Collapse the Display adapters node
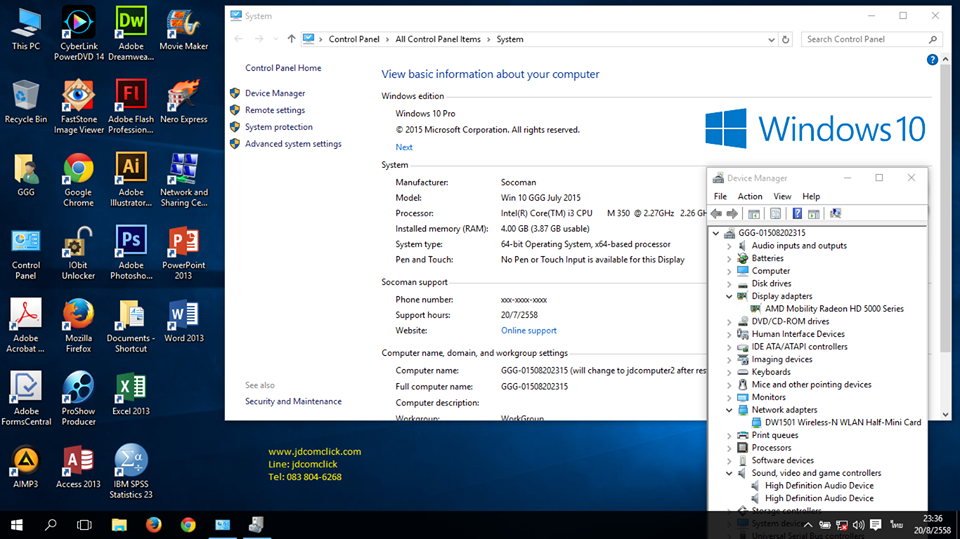 pyautogui.click(x=729, y=296)
